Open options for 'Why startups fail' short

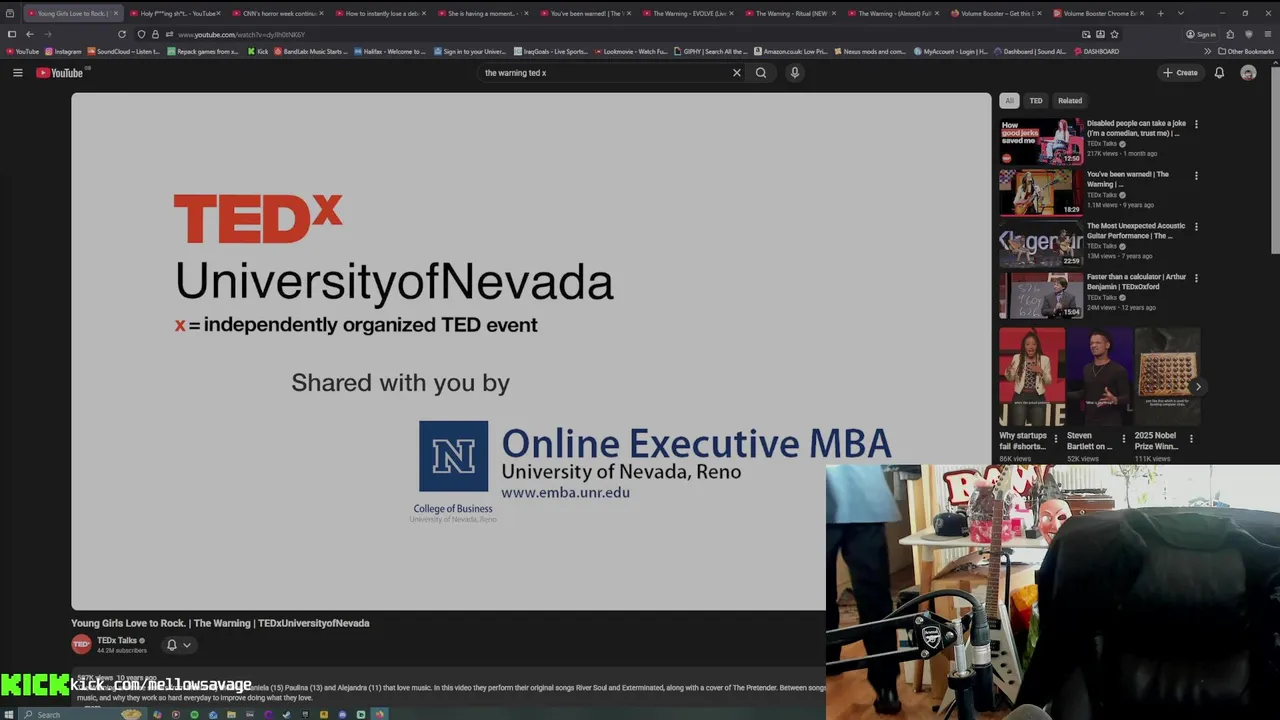1056,438
